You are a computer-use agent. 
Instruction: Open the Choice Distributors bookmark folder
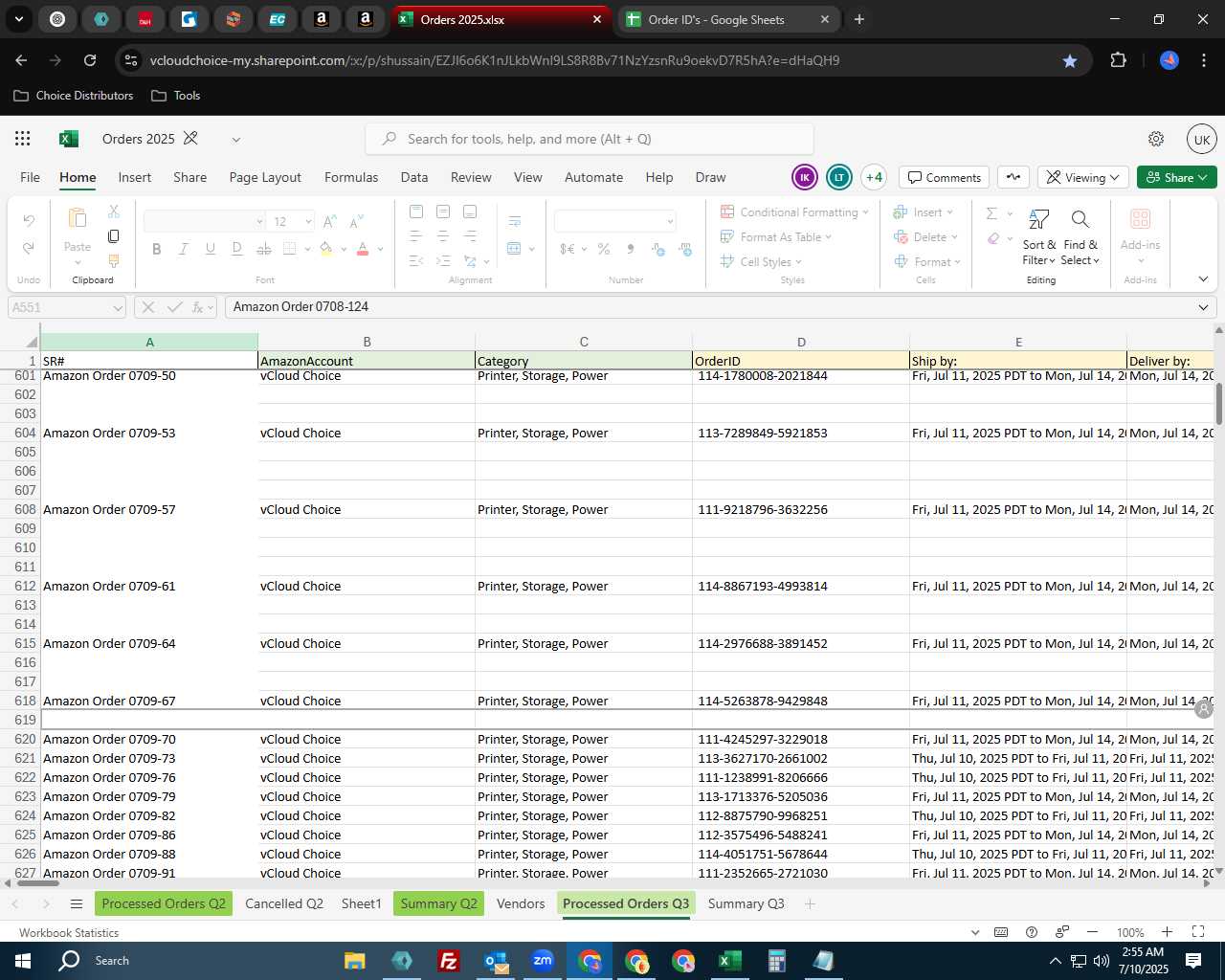pyautogui.click(x=74, y=96)
